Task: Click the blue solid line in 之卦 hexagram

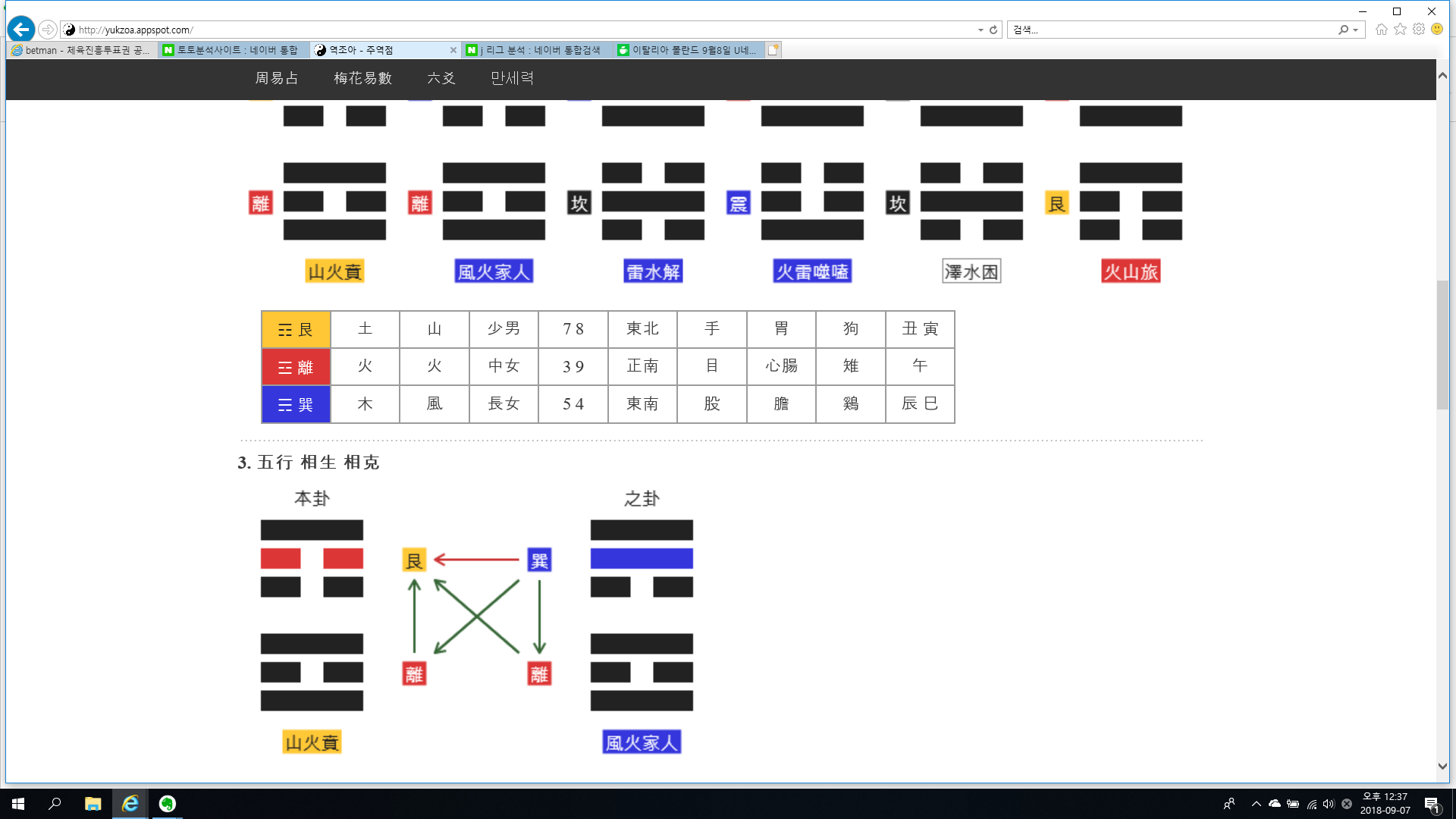Action: 642,559
